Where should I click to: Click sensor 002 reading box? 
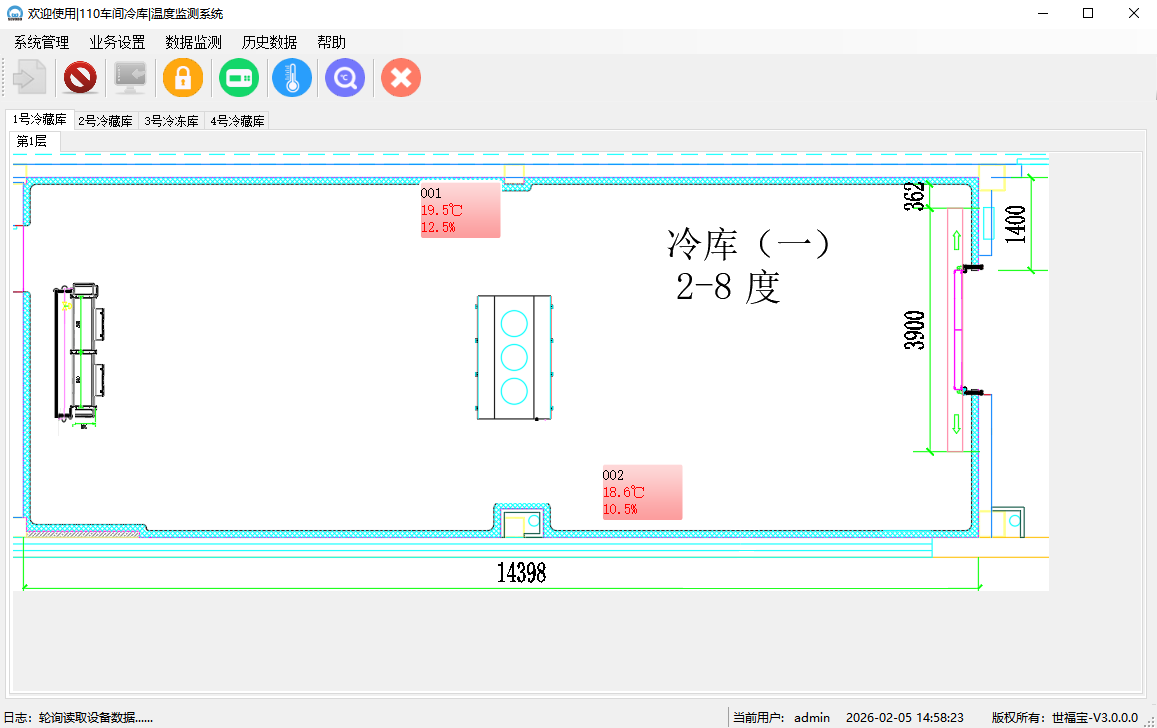point(641,492)
